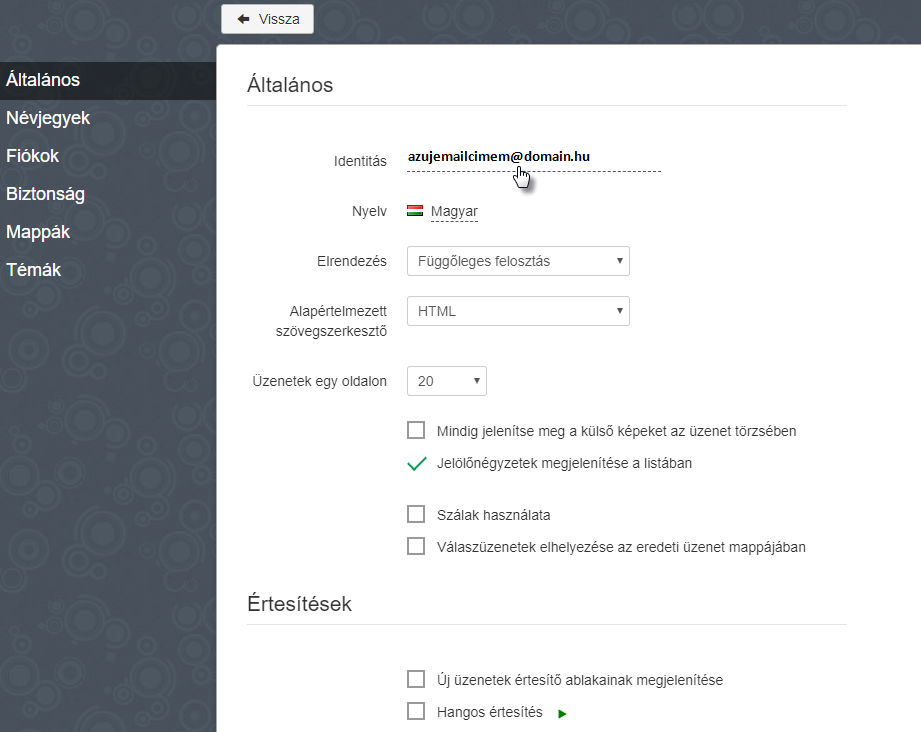Toggle the Szálak használata checkbox
Image resolution: width=921 pixels, height=732 pixels.
(x=416, y=514)
